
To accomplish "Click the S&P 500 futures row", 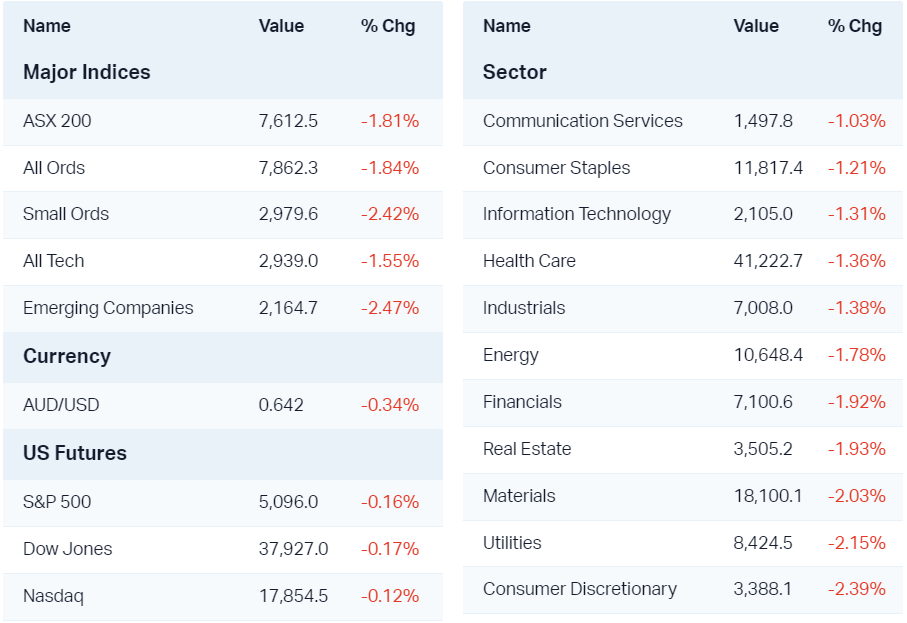I will 57,502.
